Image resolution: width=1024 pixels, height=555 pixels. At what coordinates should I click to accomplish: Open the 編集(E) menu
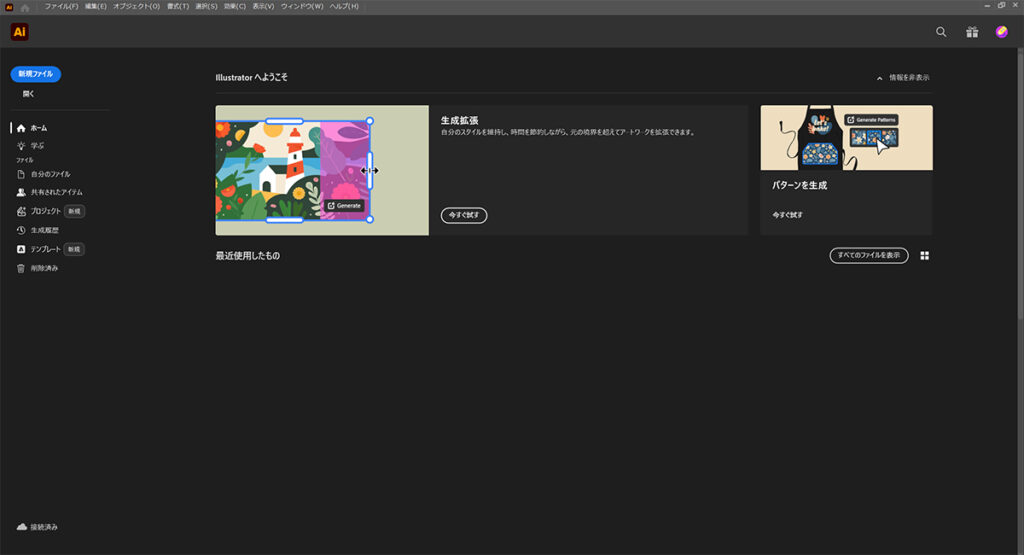pyautogui.click(x=95, y=6)
